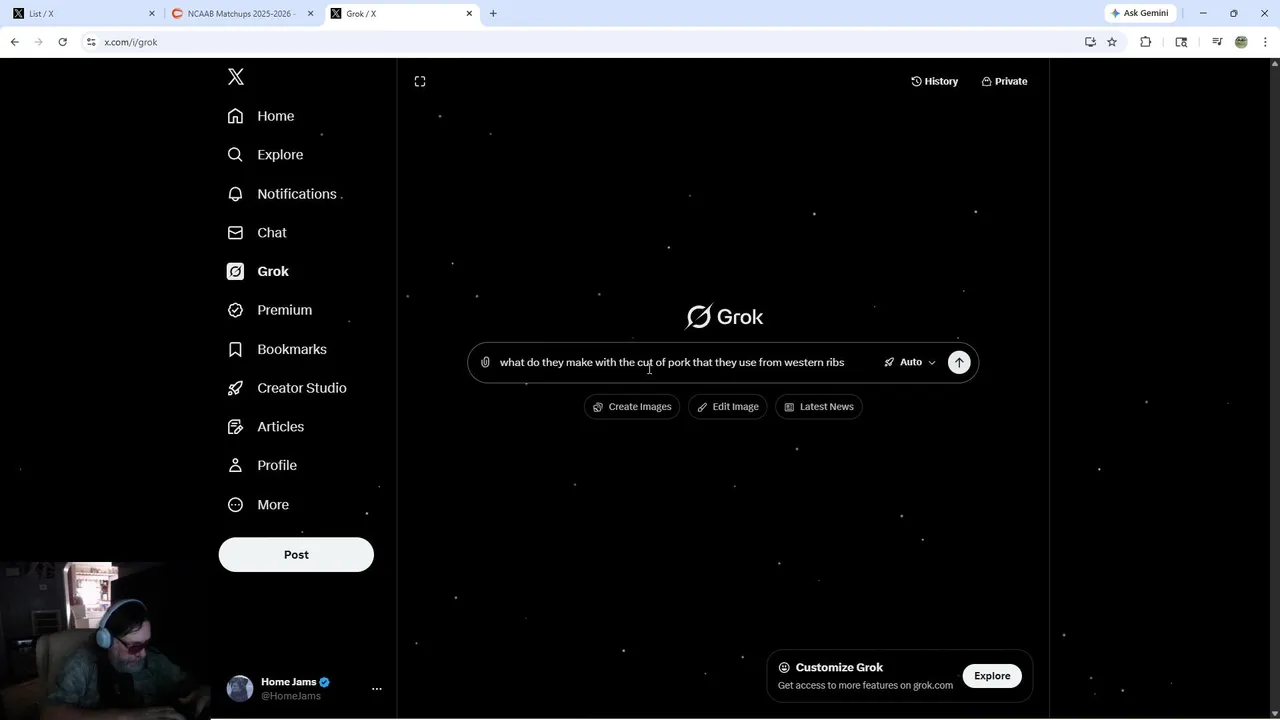
Task: Click the Grok icon in sidebar
Action: click(235, 271)
